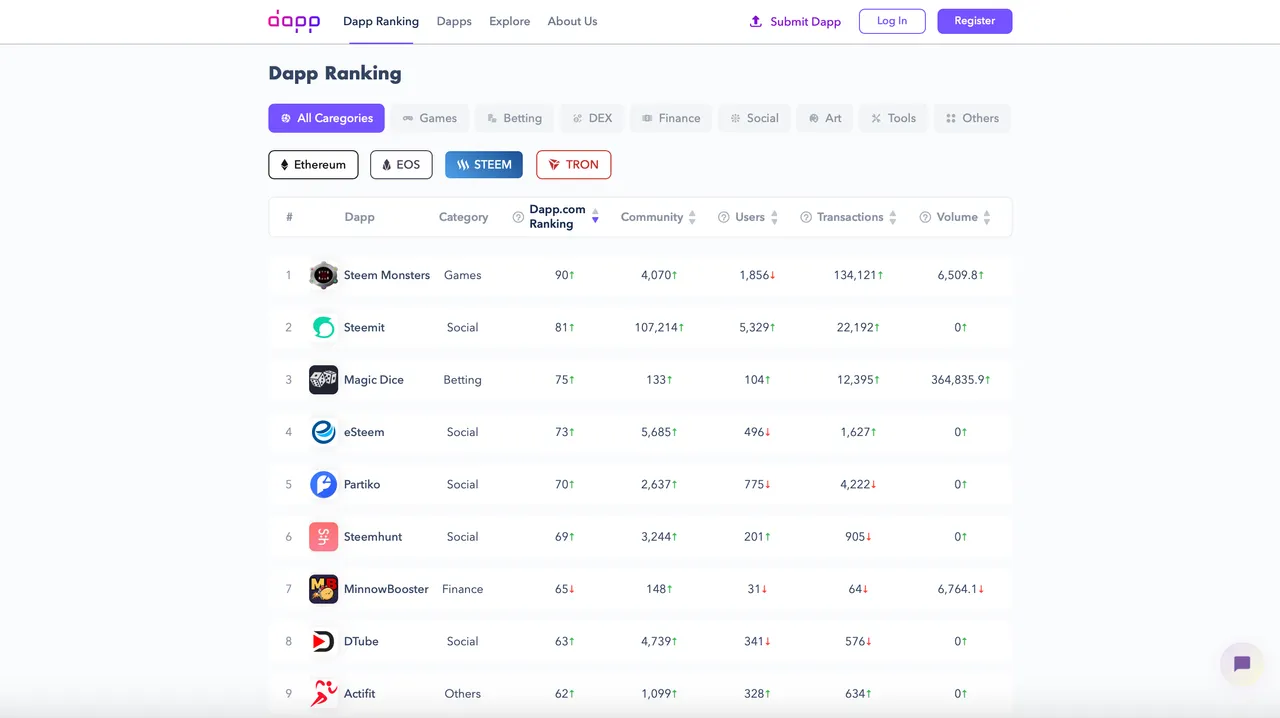
Task: Open the Dapp Ranking nav tab
Action: click(381, 21)
